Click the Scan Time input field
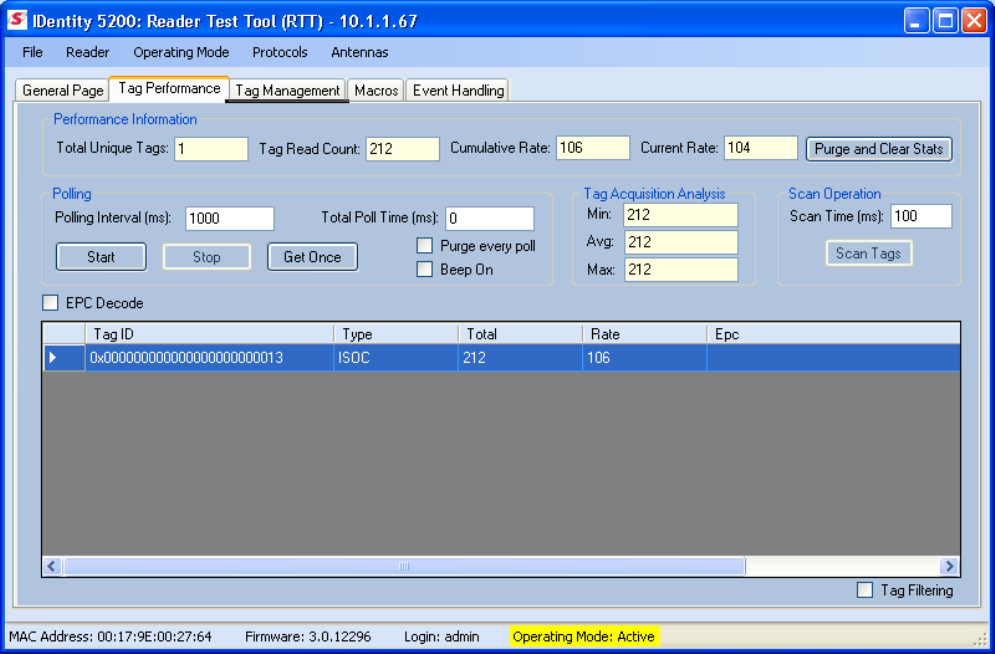 coord(921,216)
